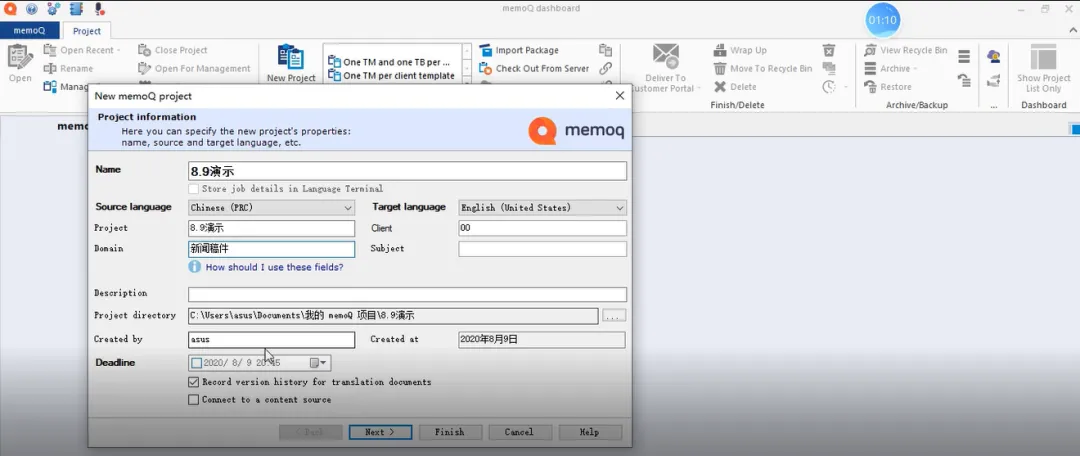
Task: Expand the Archive dropdown arrow
Action: [915, 69]
